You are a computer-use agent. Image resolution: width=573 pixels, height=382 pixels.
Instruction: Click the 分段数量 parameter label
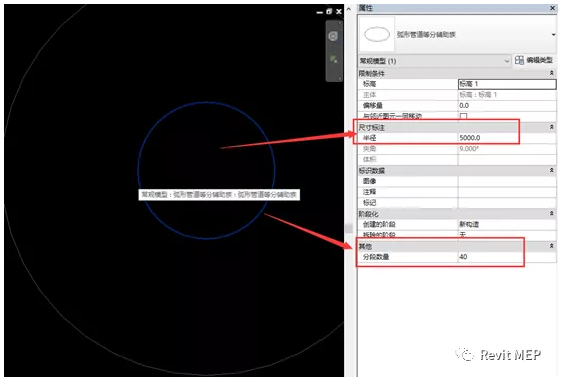click(x=376, y=257)
